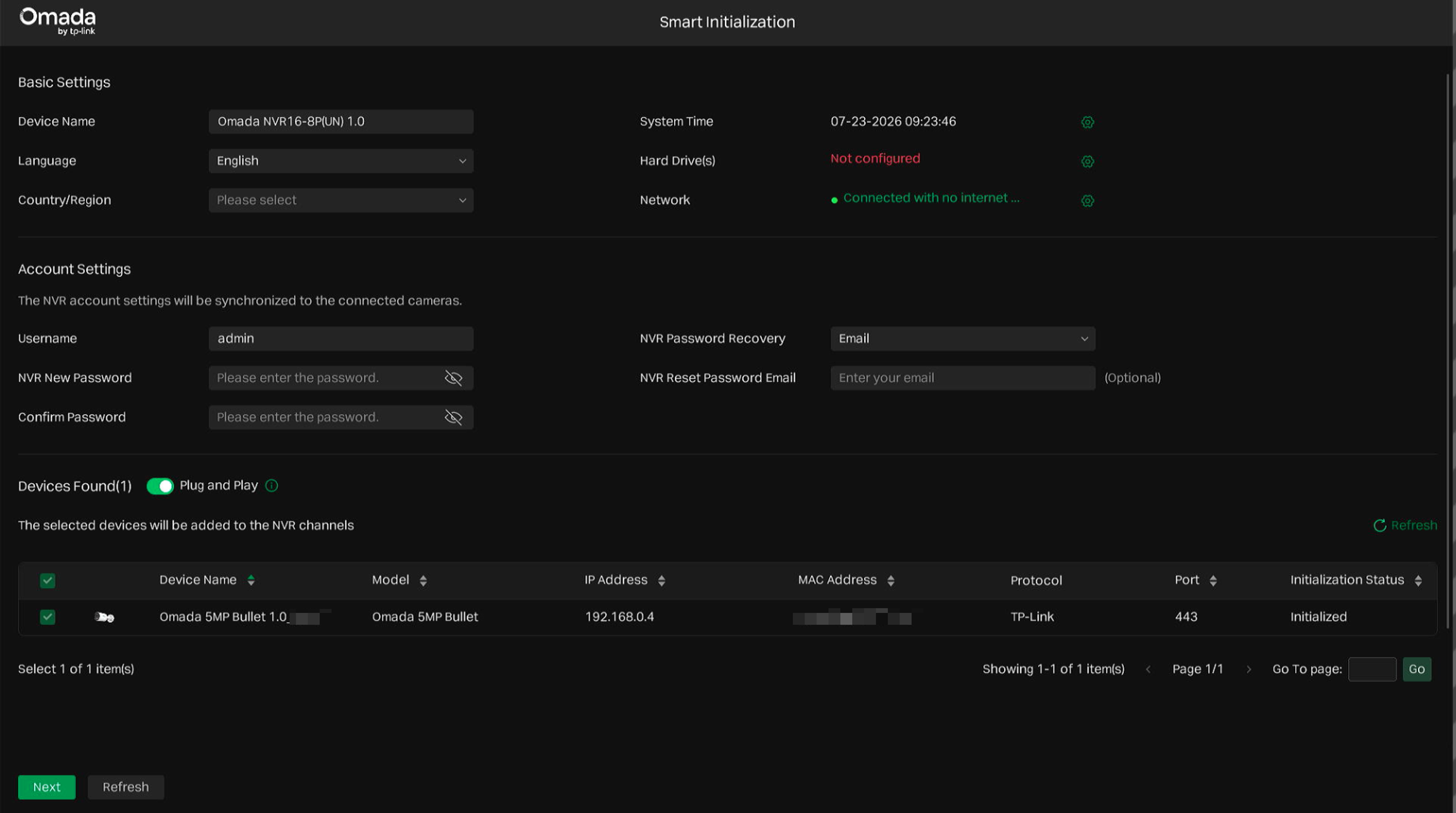Open Language dropdown showing English
1456x813 pixels.
pyautogui.click(x=341, y=161)
